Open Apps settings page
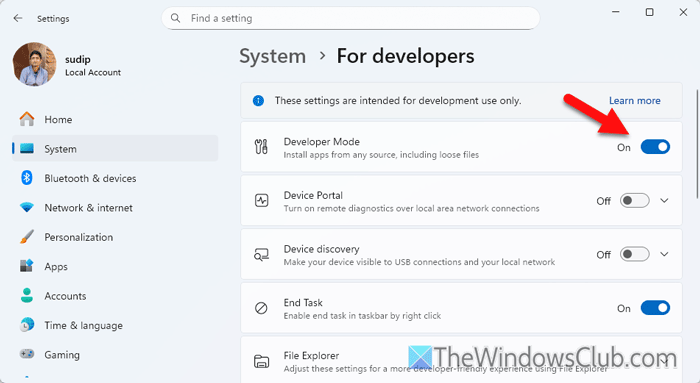The height and width of the screenshot is (383, 700). (x=115, y=266)
